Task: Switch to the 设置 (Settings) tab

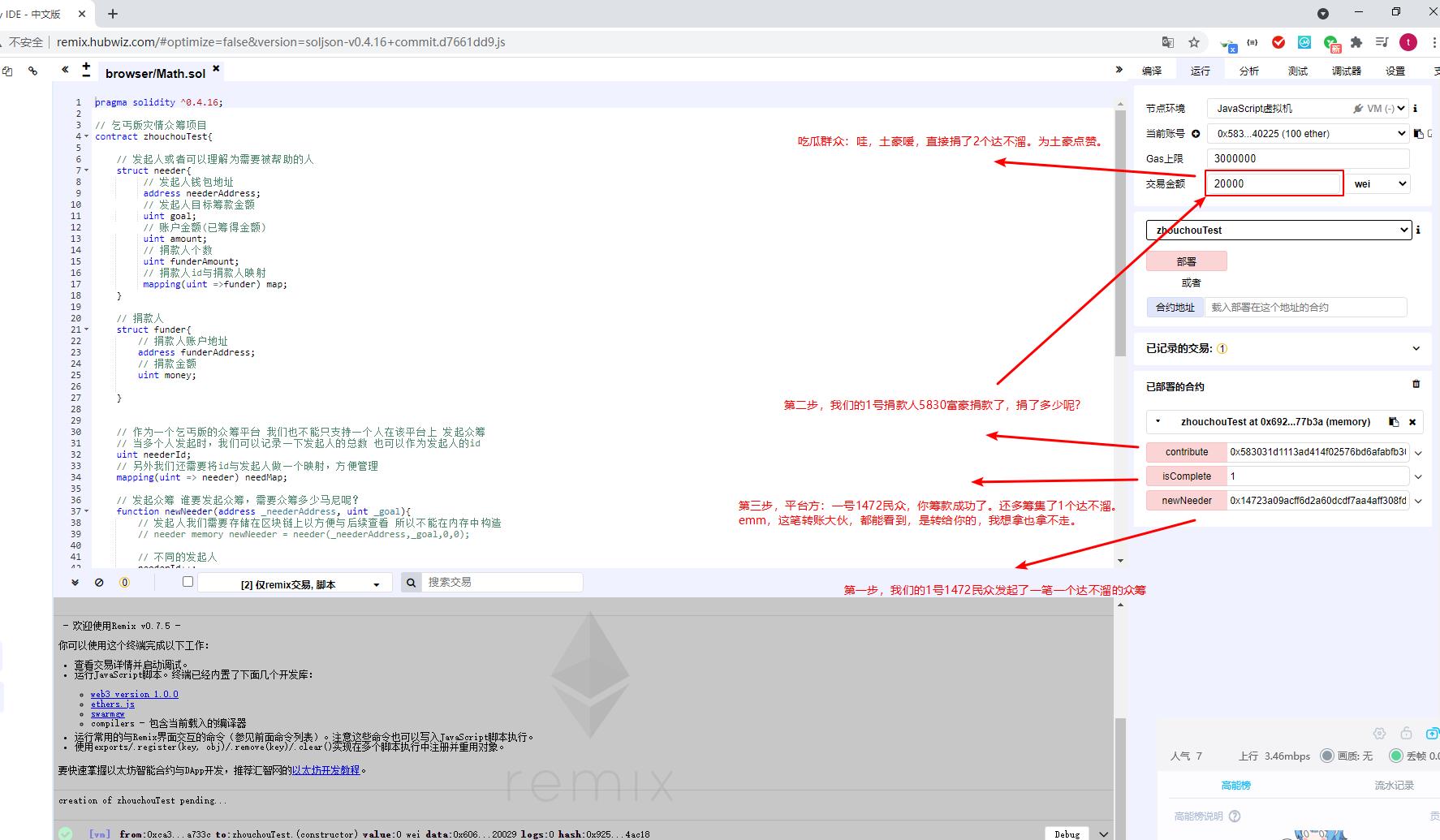Action: pyautogui.click(x=1395, y=71)
